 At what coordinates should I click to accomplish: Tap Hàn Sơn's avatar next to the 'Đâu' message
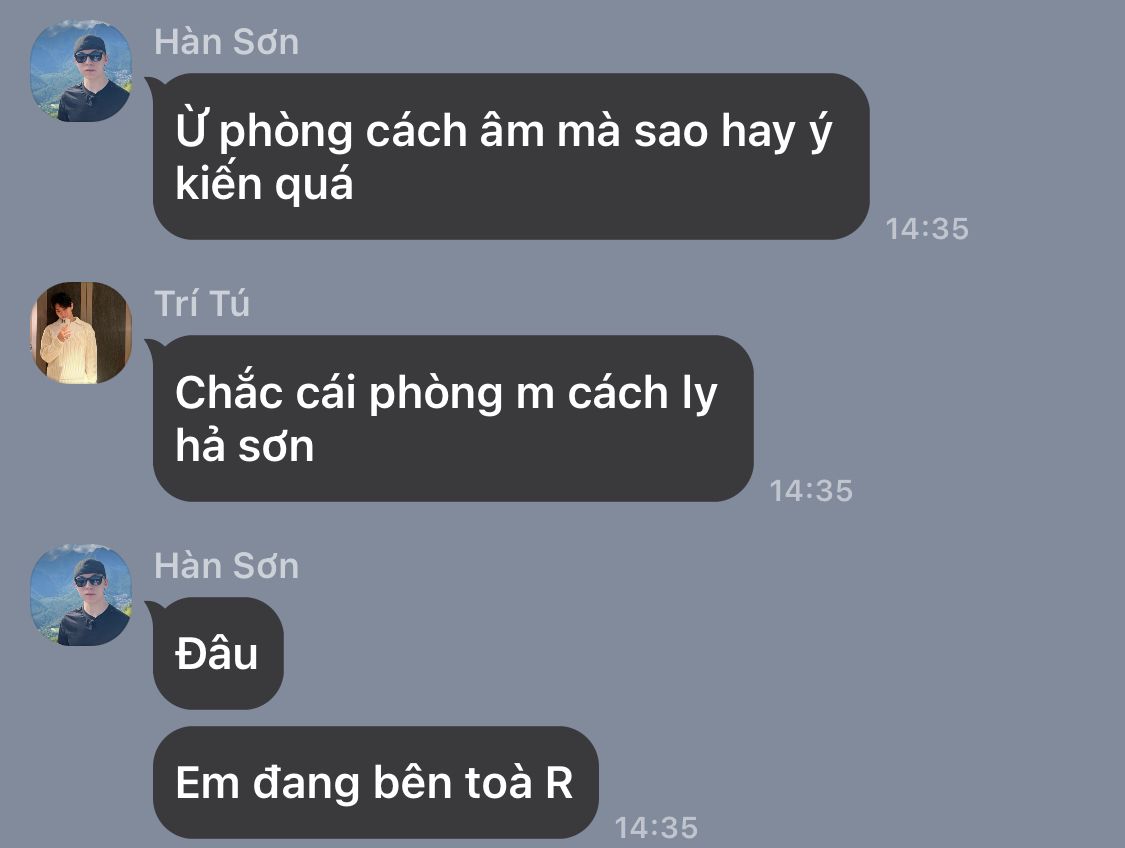[x=81, y=595]
